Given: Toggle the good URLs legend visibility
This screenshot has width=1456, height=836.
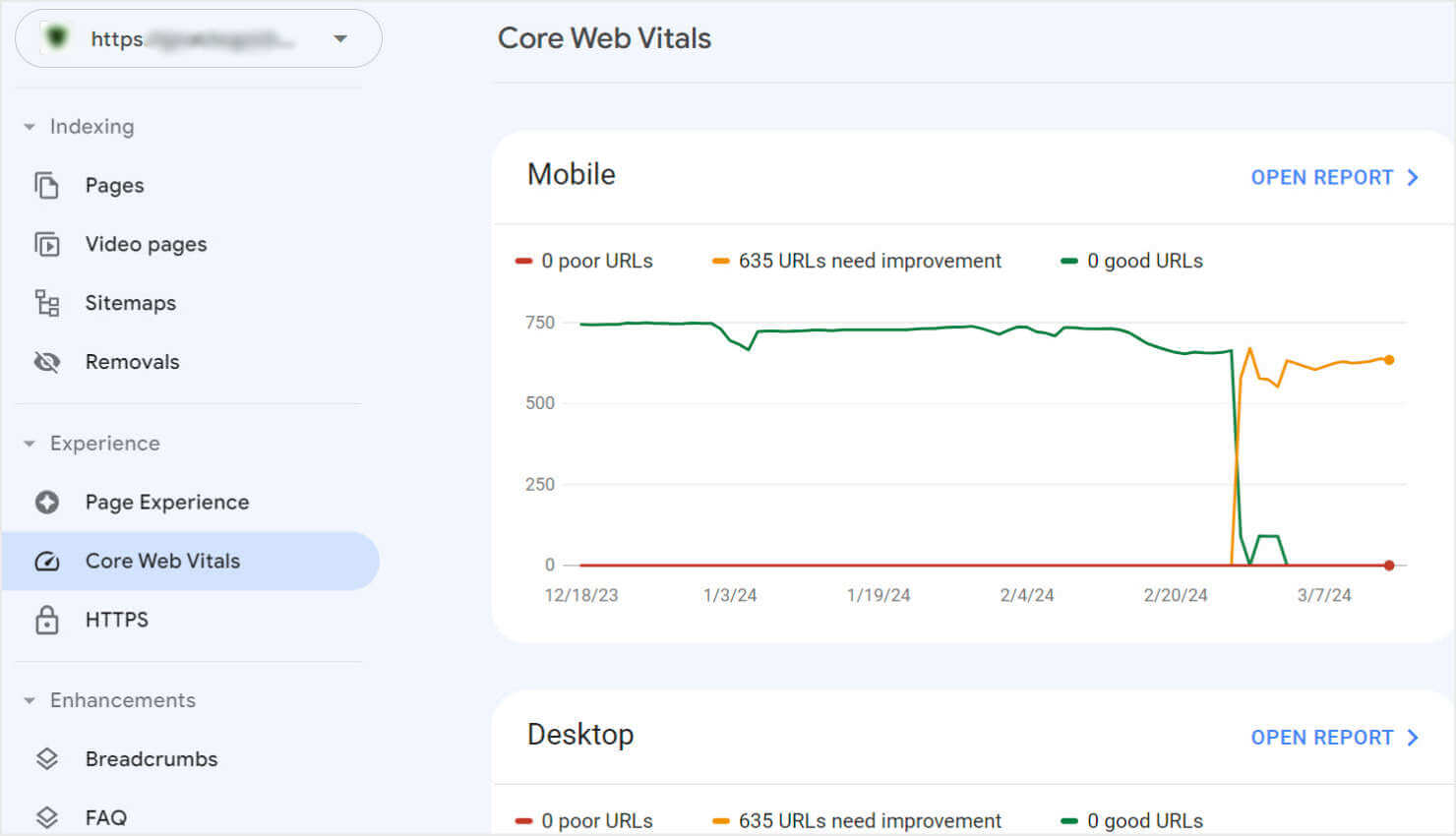Looking at the screenshot, I should (1131, 261).
